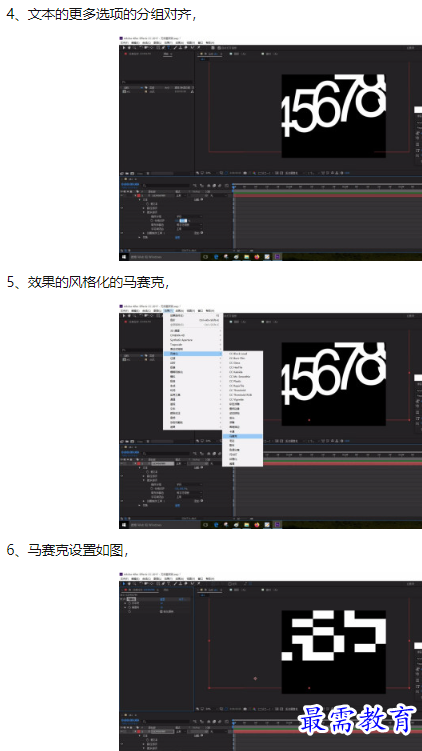Open the Effect menu in step 5 menu bar
This screenshot has width=422, height=751.
point(169,310)
